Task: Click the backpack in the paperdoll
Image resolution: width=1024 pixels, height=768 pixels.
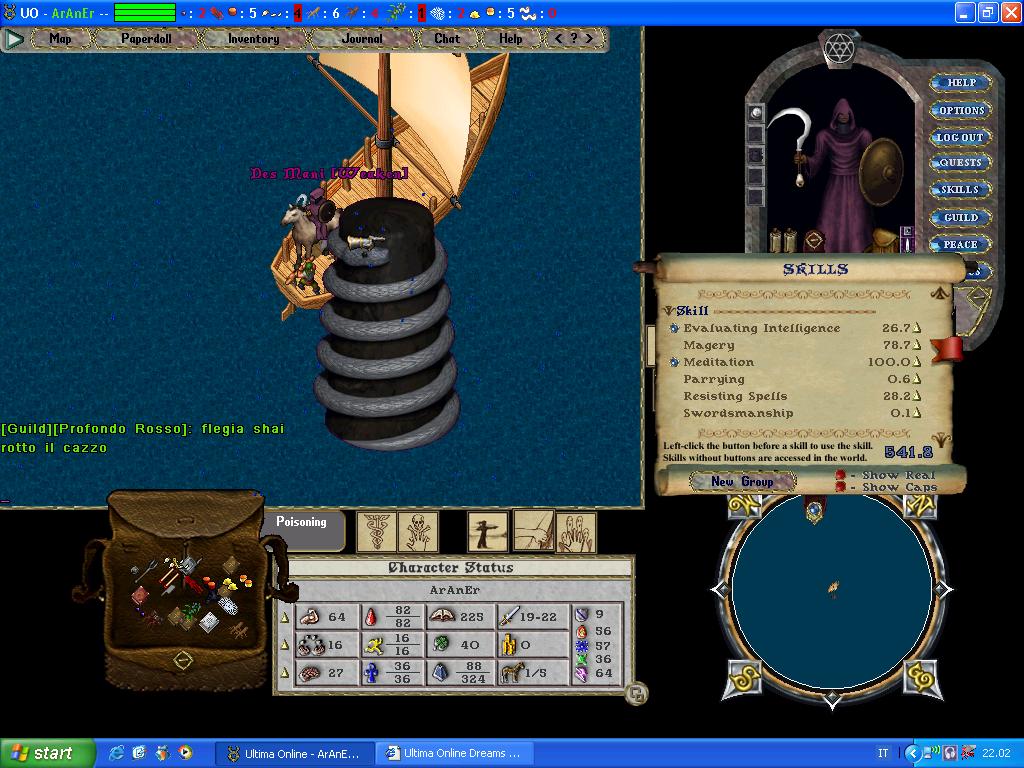Action: pos(886,240)
